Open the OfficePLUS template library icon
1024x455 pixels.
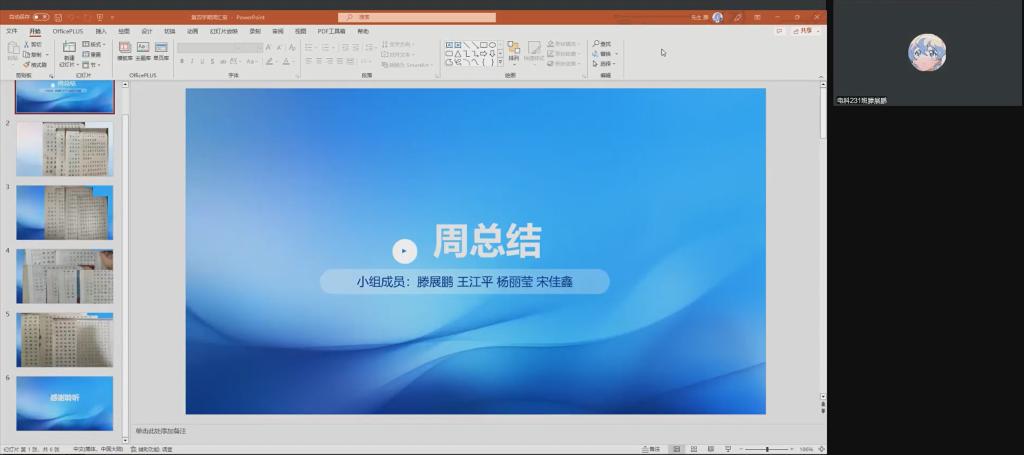(125, 50)
